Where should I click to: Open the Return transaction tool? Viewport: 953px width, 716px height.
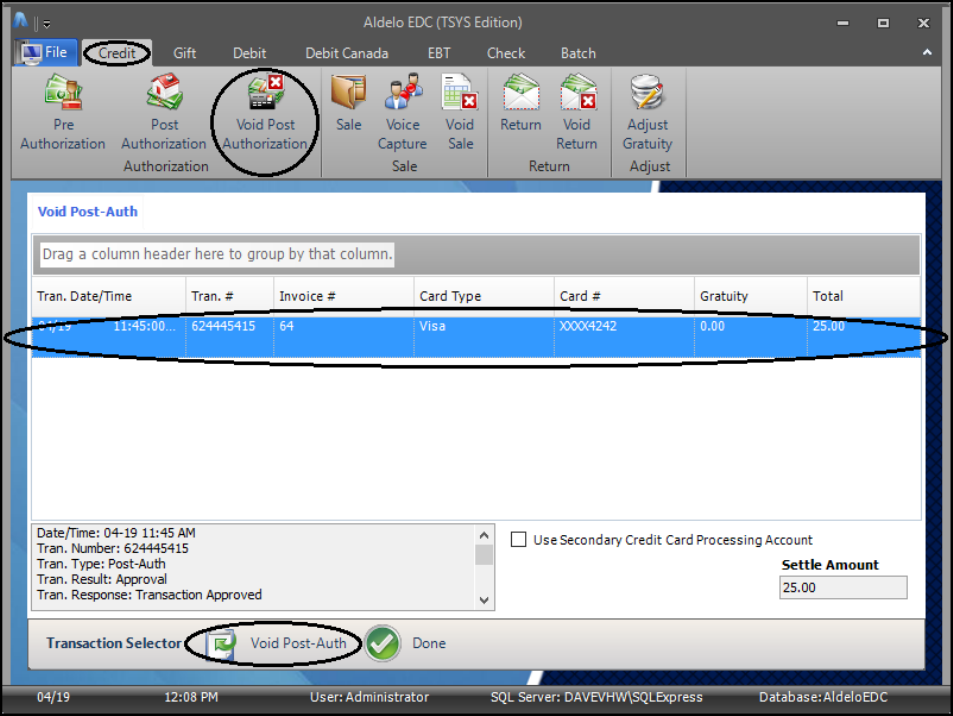[520, 103]
